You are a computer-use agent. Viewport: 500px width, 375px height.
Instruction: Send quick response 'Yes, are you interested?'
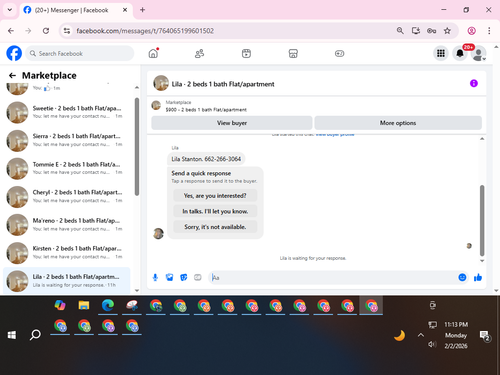pos(215,196)
